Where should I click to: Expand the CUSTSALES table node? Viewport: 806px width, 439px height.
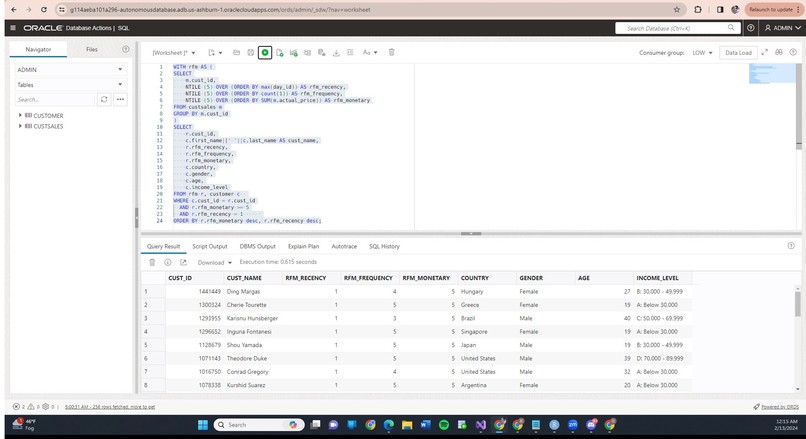click(20, 126)
